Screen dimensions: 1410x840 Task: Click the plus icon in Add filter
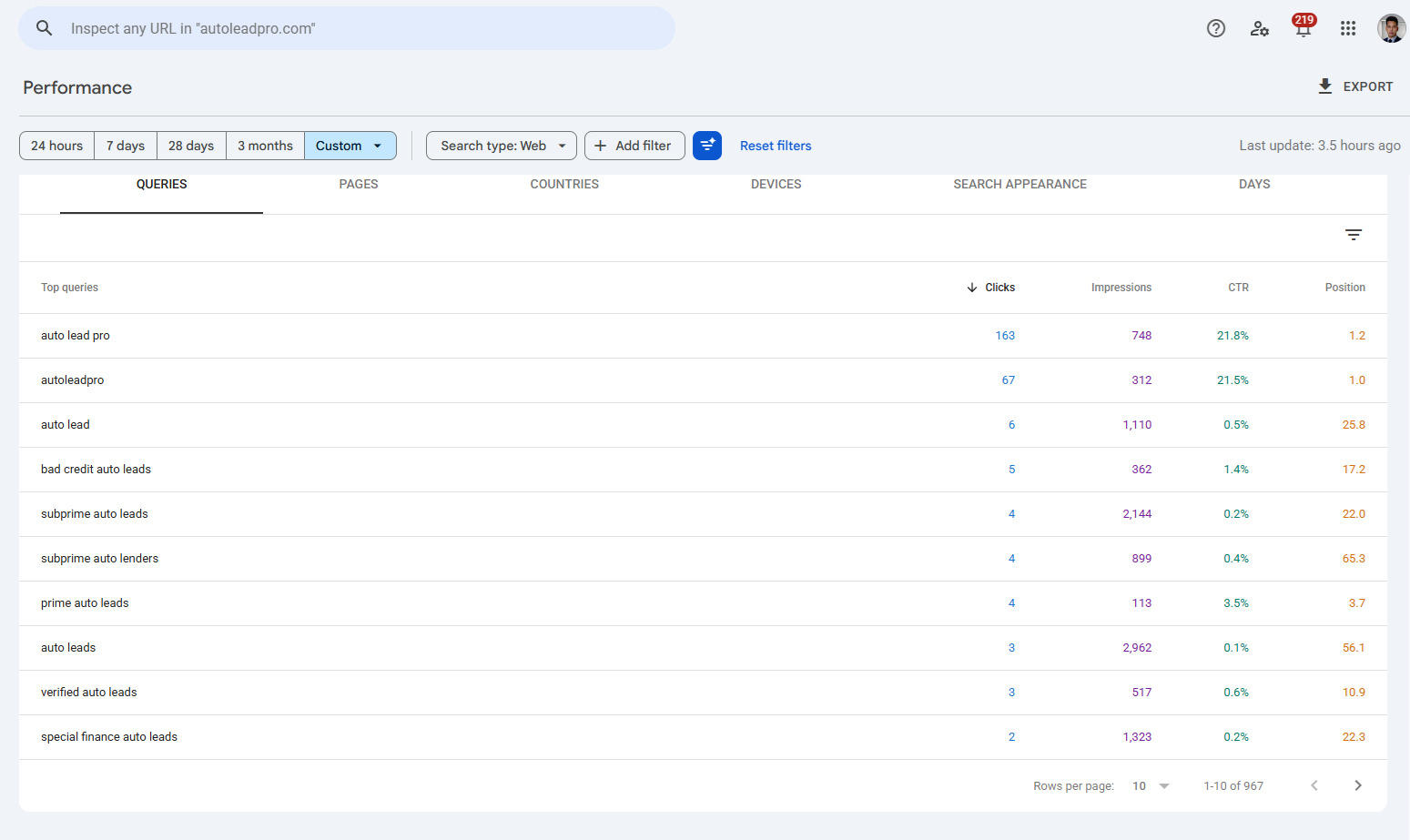[601, 146]
